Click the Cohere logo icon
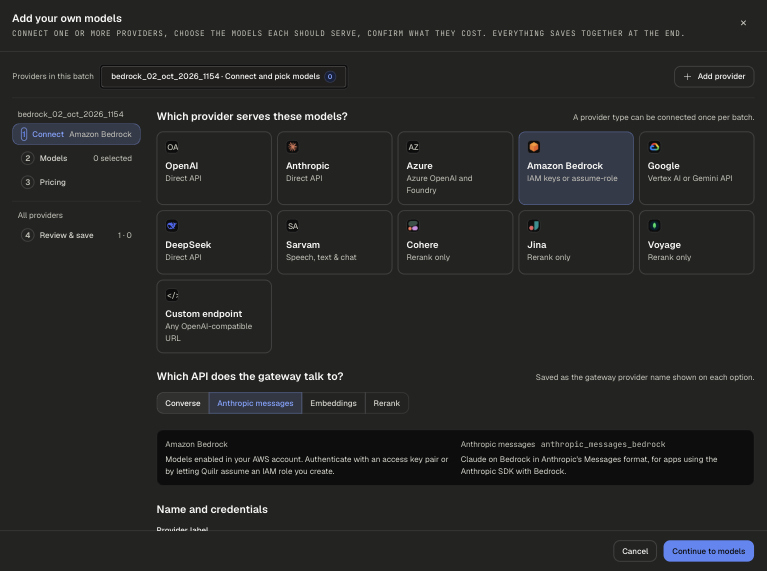767x571 pixels. click(413, 226)
